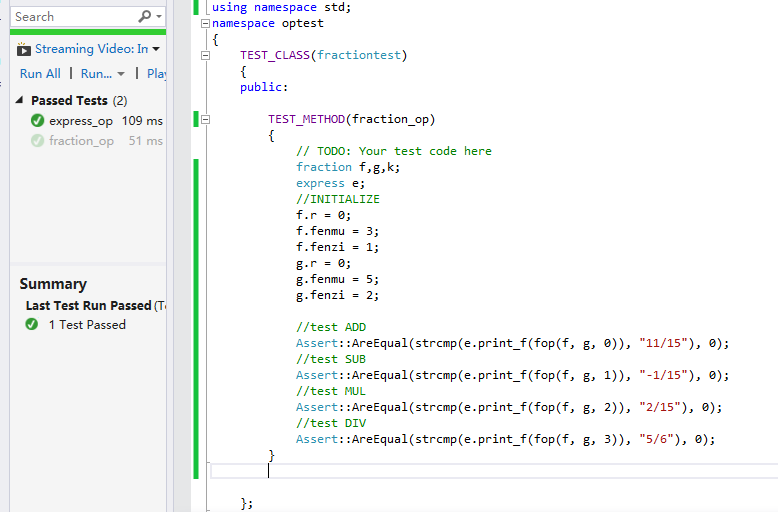Click the public: keyword
The image size is (778, 512).
pyautogui.click(x=264, y=87)
